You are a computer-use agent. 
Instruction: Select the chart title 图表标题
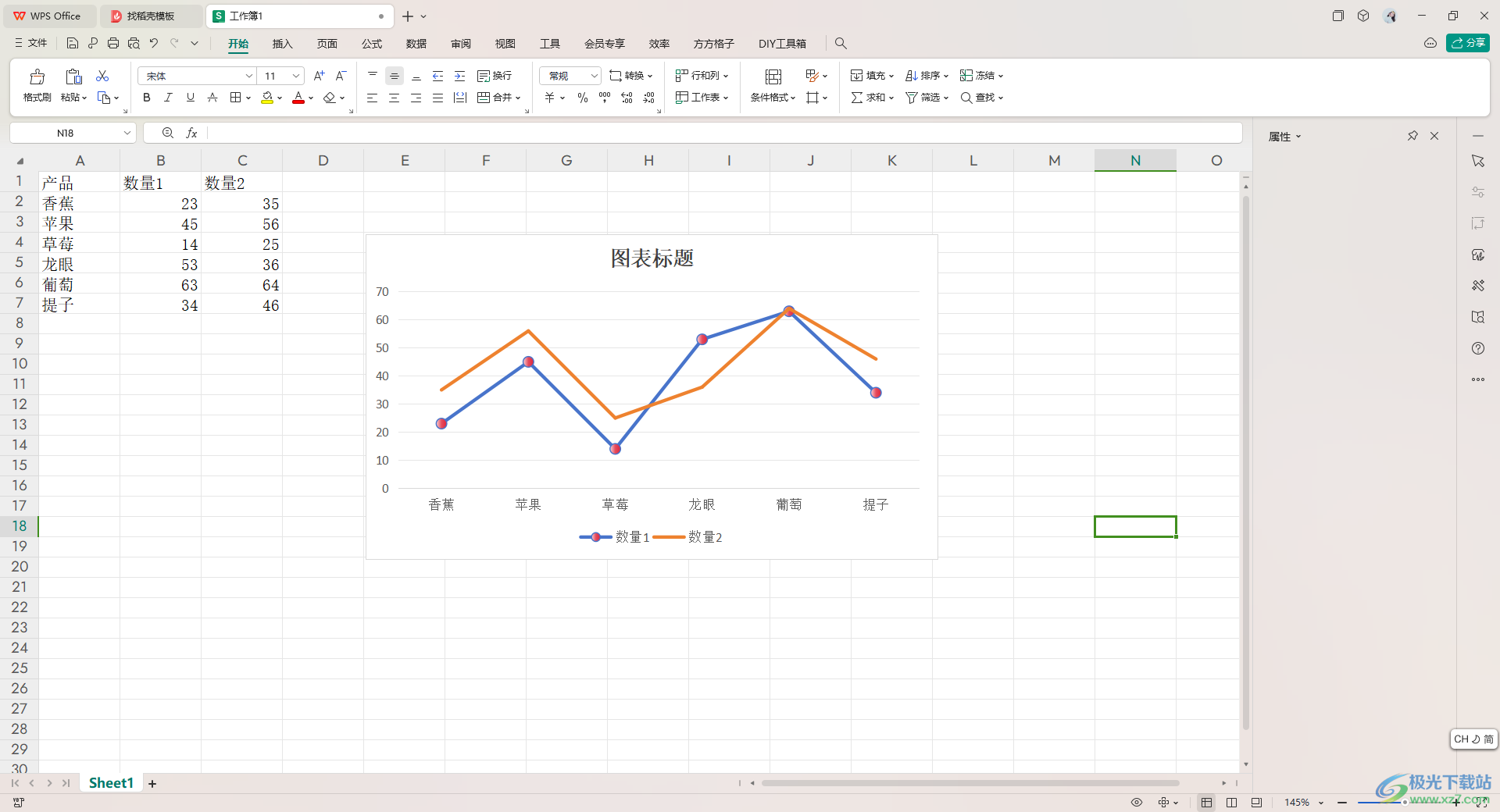pyautogui.click(x=652, y=258)
